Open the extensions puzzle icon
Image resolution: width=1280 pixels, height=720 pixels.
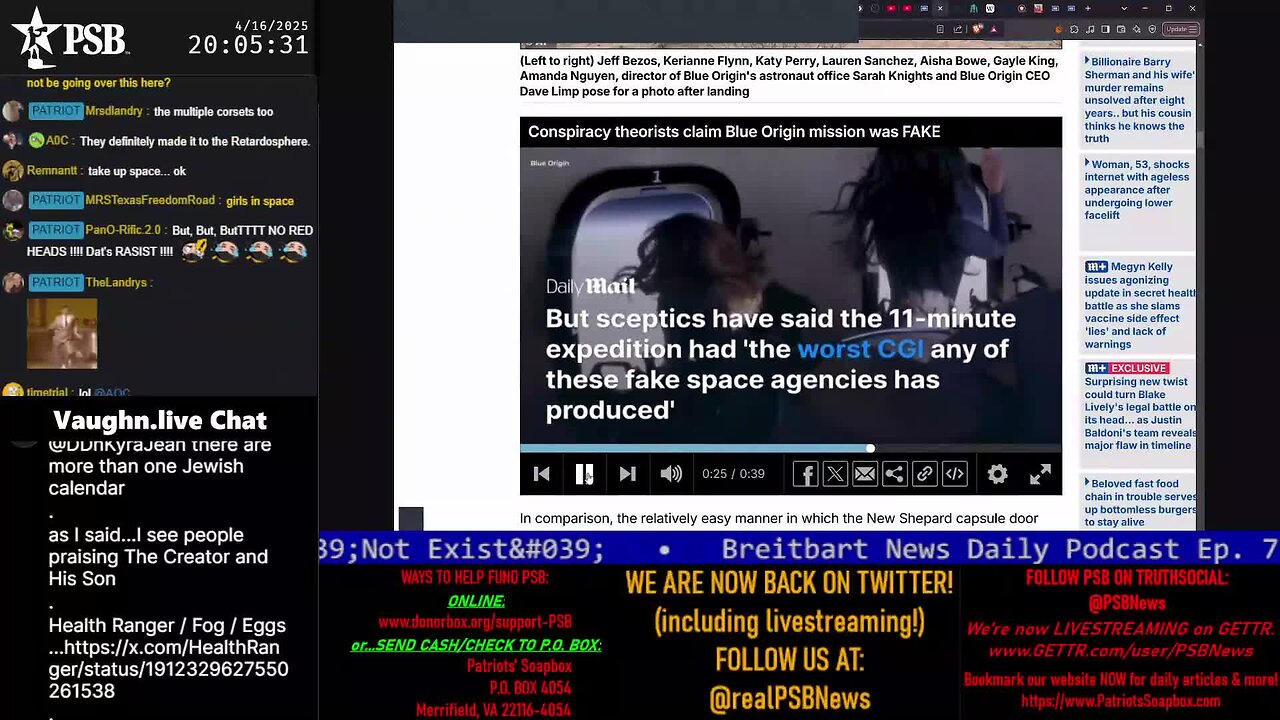pyautogui.click(x=1074, y=29)
